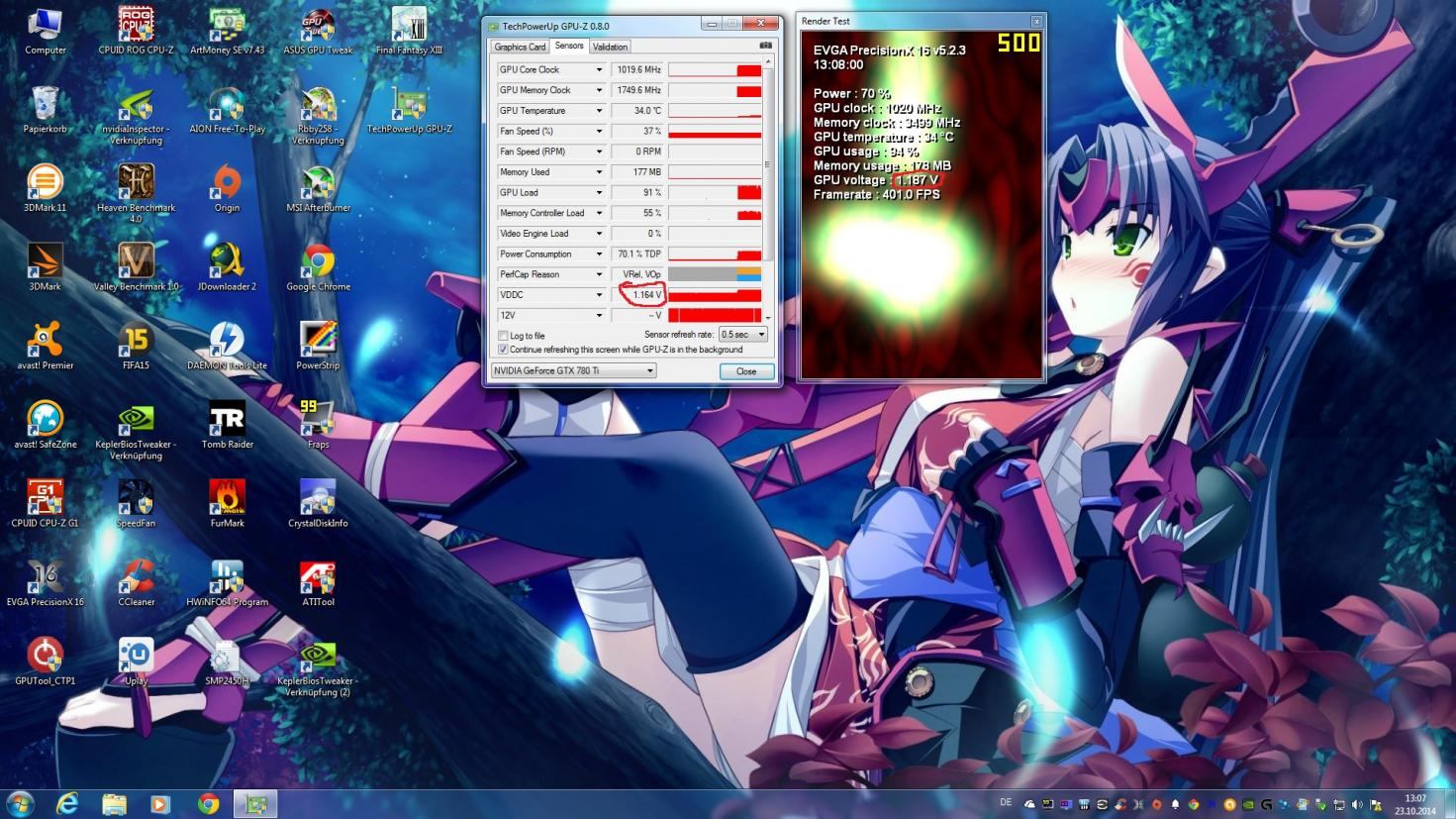
Task: Open DAEMON Tools Lite desktop icon
Action: [227, 346]
